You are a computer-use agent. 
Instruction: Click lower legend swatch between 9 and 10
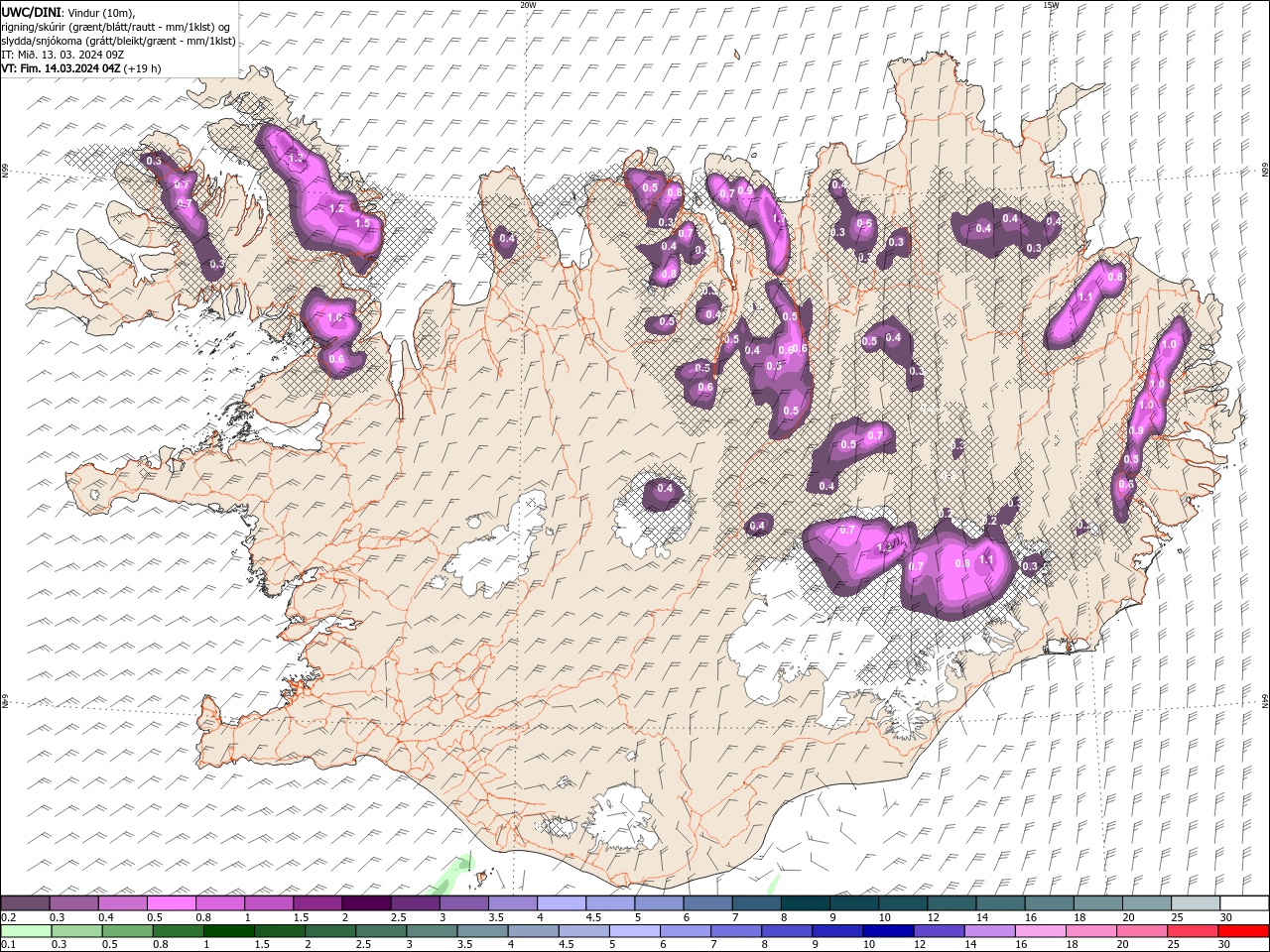click(836, 931)
